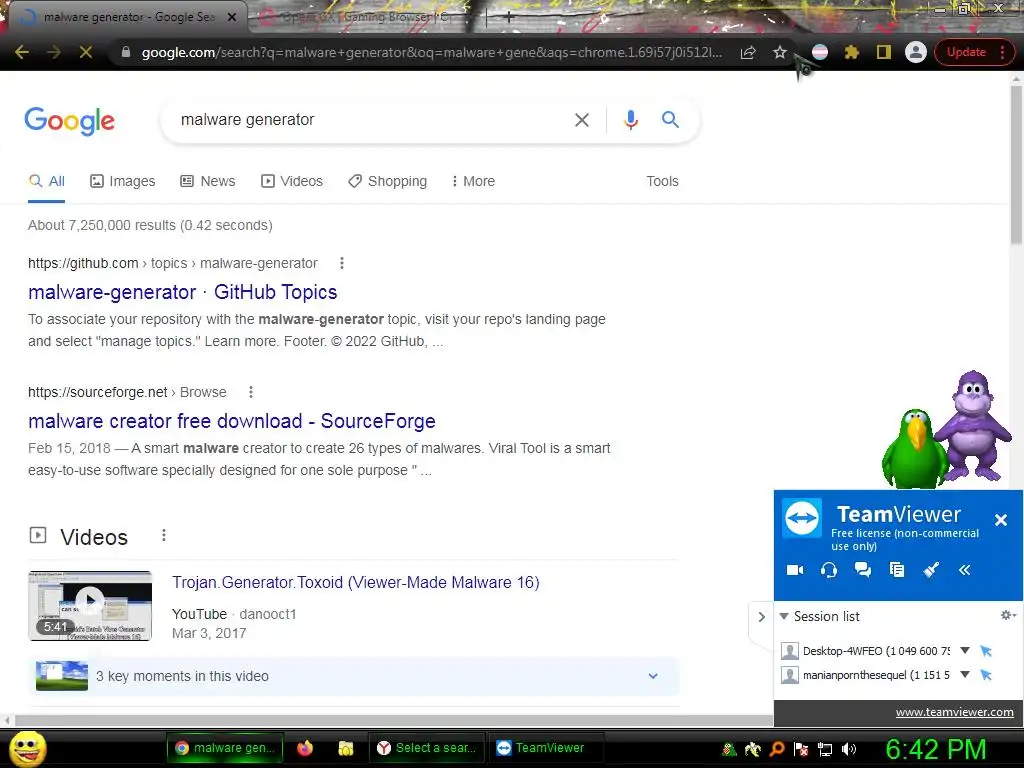Open the Trojan.Generator.Toxoid video title link
This screenshot has height=768, width=1024.
click(x=356, y=582)
